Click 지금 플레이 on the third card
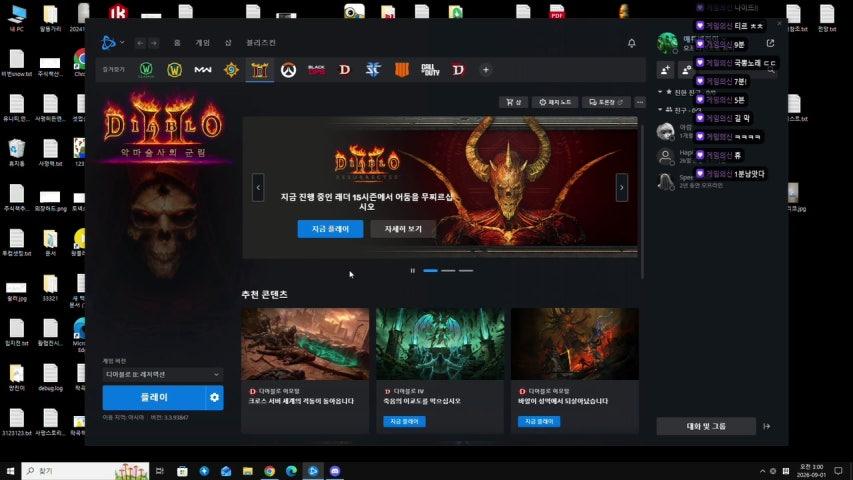The image size is (853, 480). [539, 421]
